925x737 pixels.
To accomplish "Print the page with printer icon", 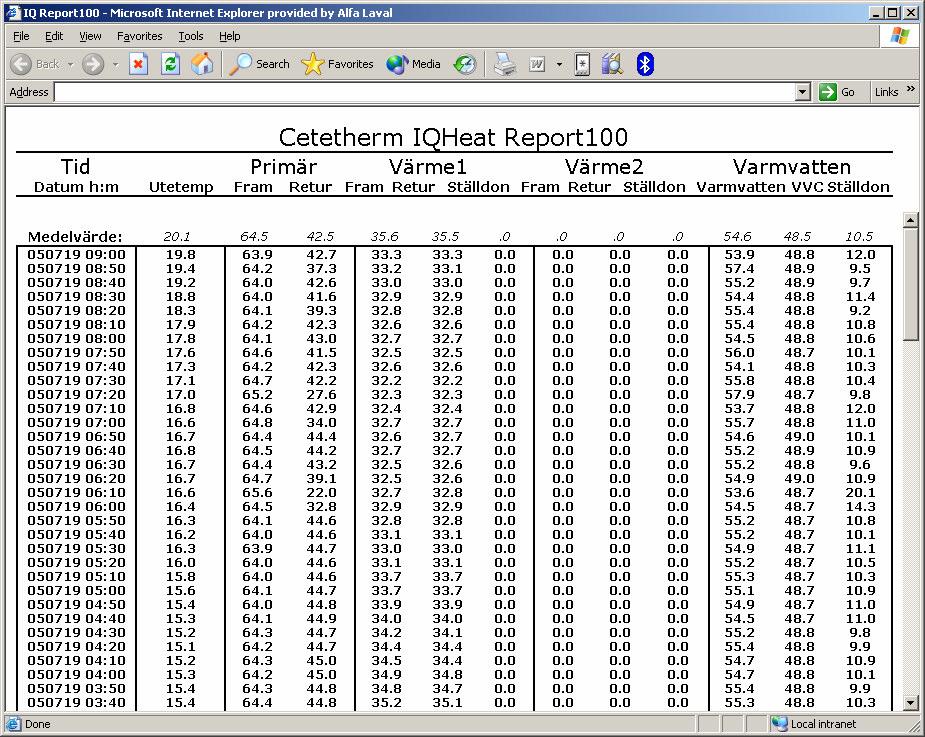I will point(504,64).
